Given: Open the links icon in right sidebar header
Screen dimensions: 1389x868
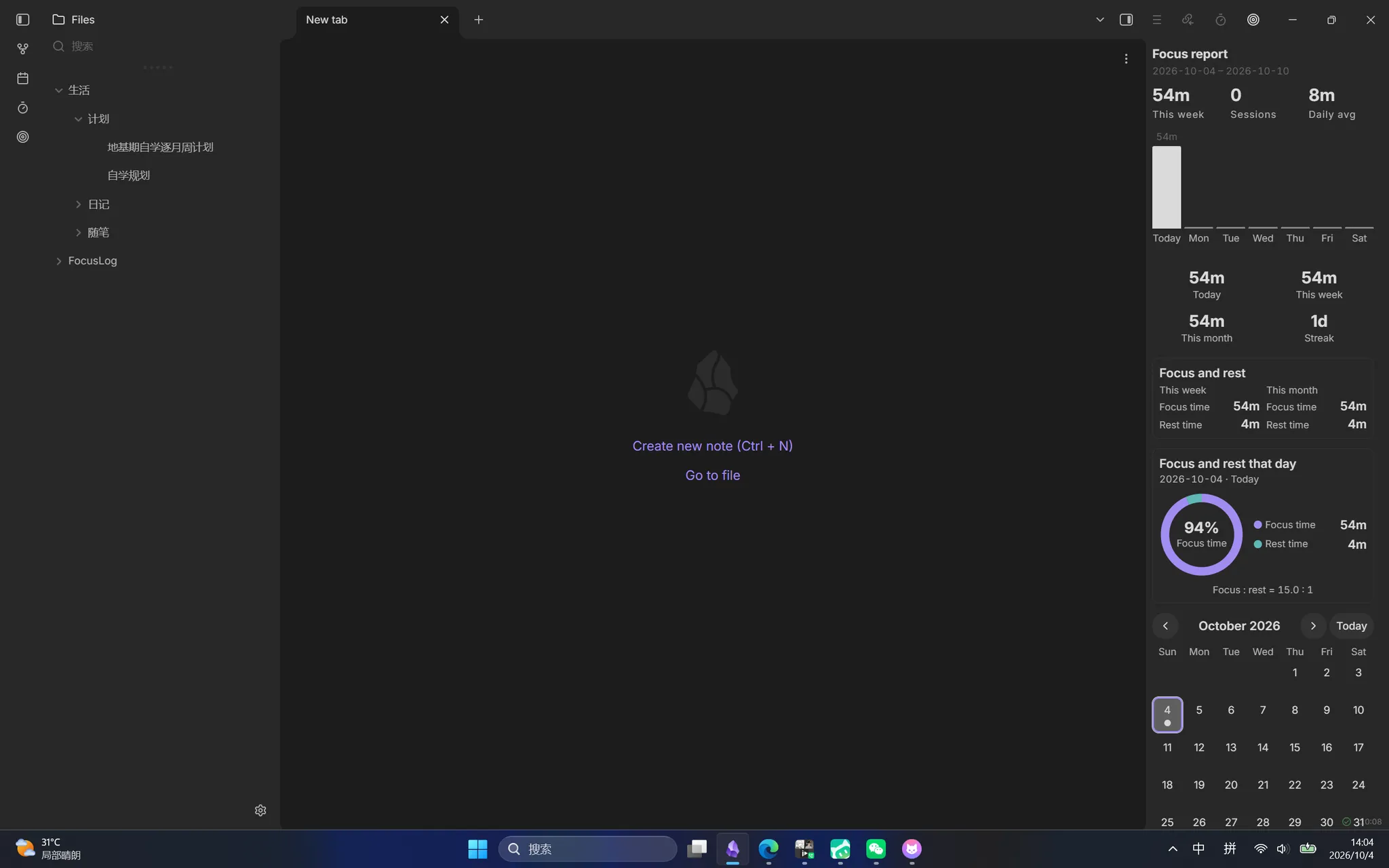Looking at the screenshot, I should 1188,20.
